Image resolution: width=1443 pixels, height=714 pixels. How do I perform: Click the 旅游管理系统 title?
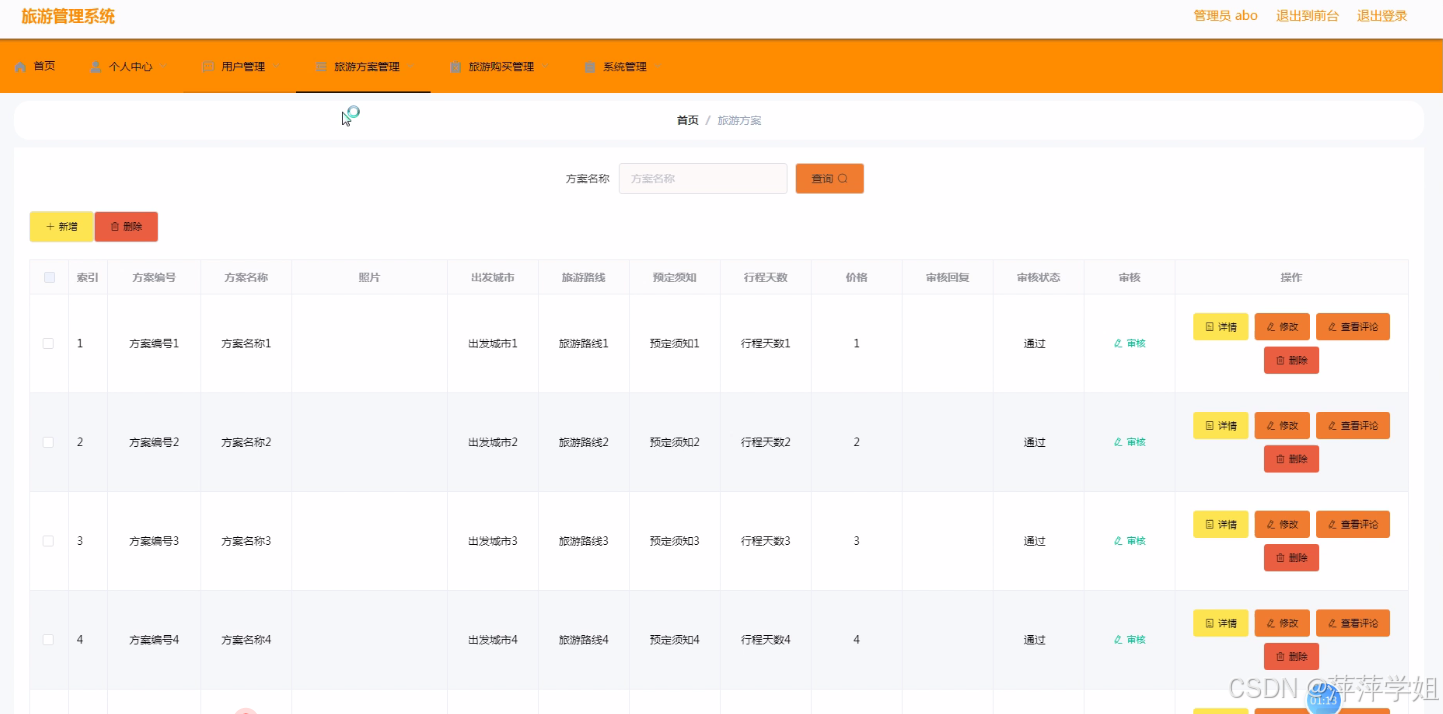tap(68, 16)
